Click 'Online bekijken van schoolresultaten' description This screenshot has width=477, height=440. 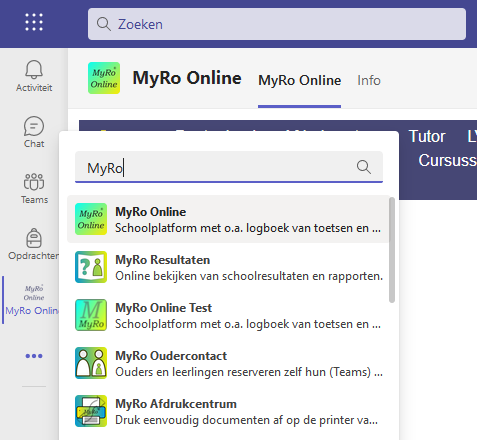(249, 276)
